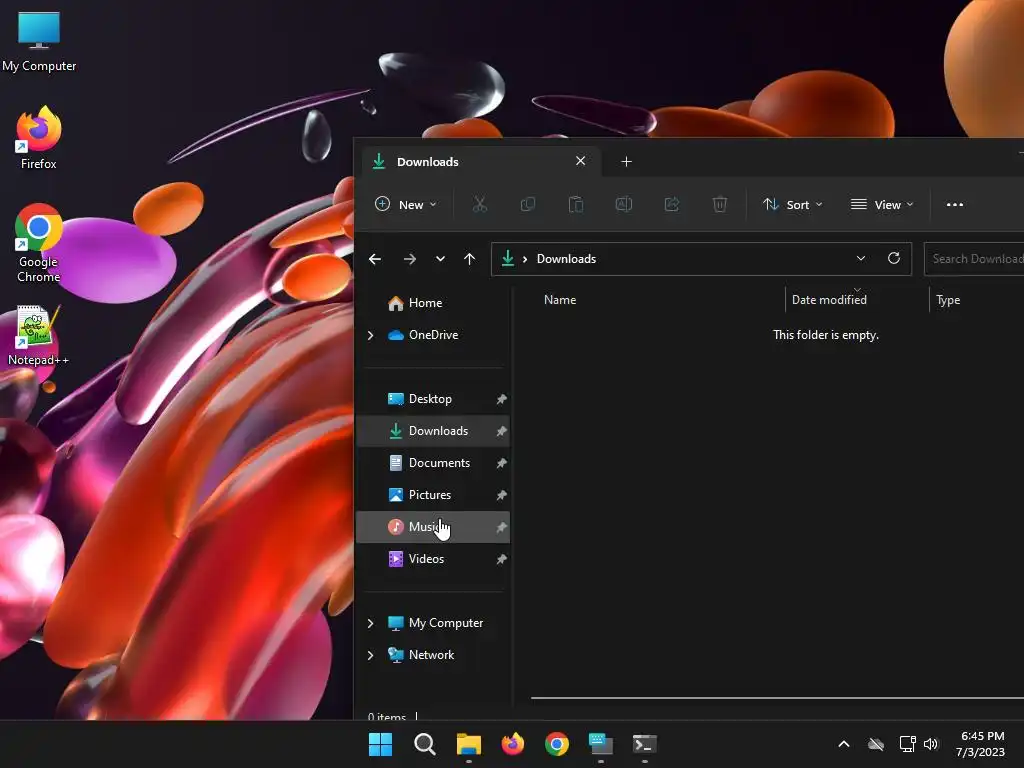Click the Rename icon in toolbar
Viewport: 1024px width, 768px height.
tap(624, 204)
